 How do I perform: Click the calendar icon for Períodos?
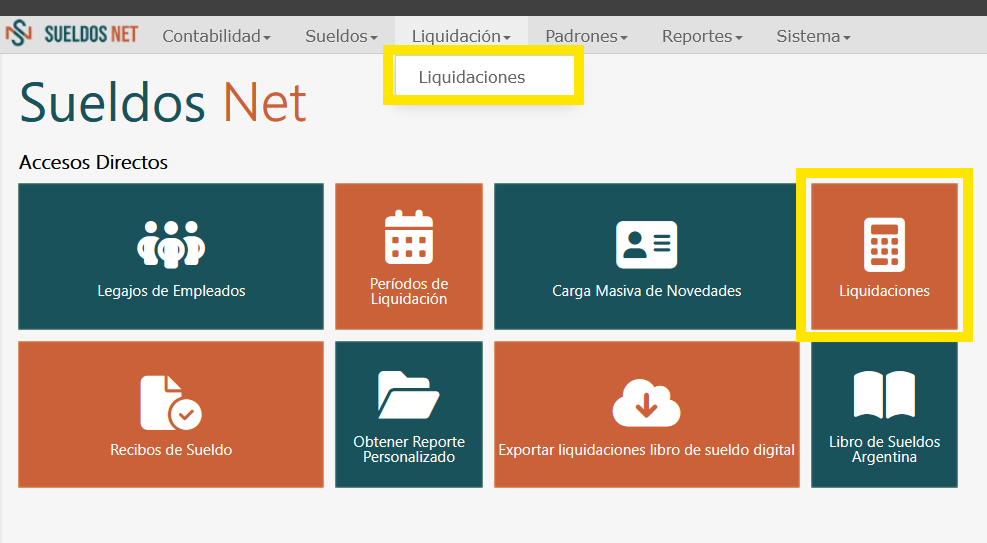coord(409,237)
